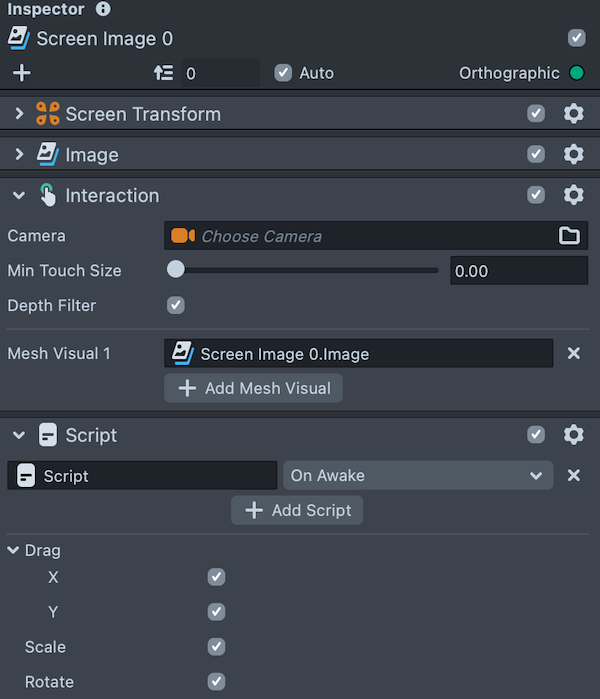This screenshot has width=600, height=699.
Task: Click the folder icon in Camera field
Action: click(569, 236)
